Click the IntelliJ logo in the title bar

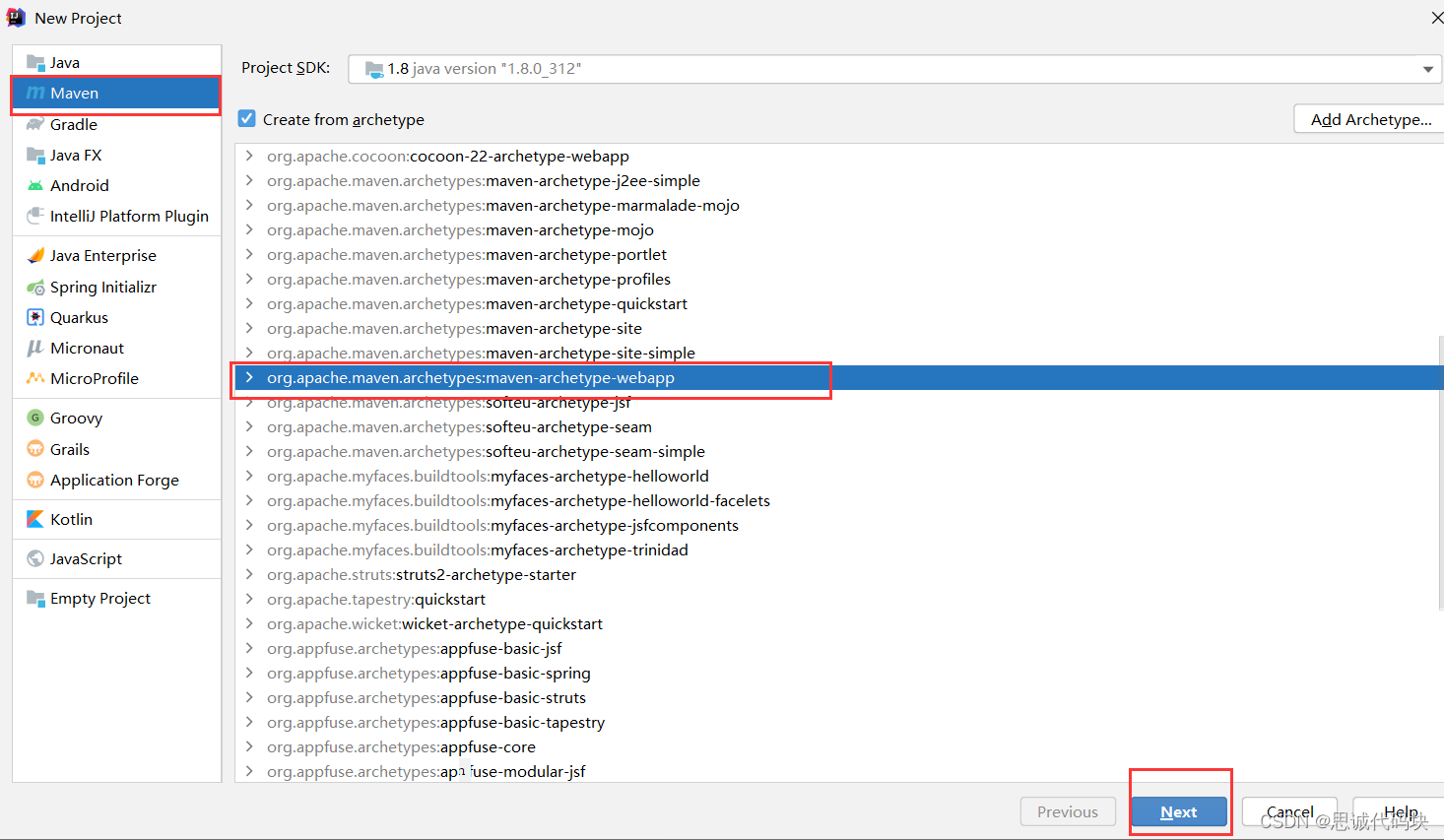(x=17, y=18)
